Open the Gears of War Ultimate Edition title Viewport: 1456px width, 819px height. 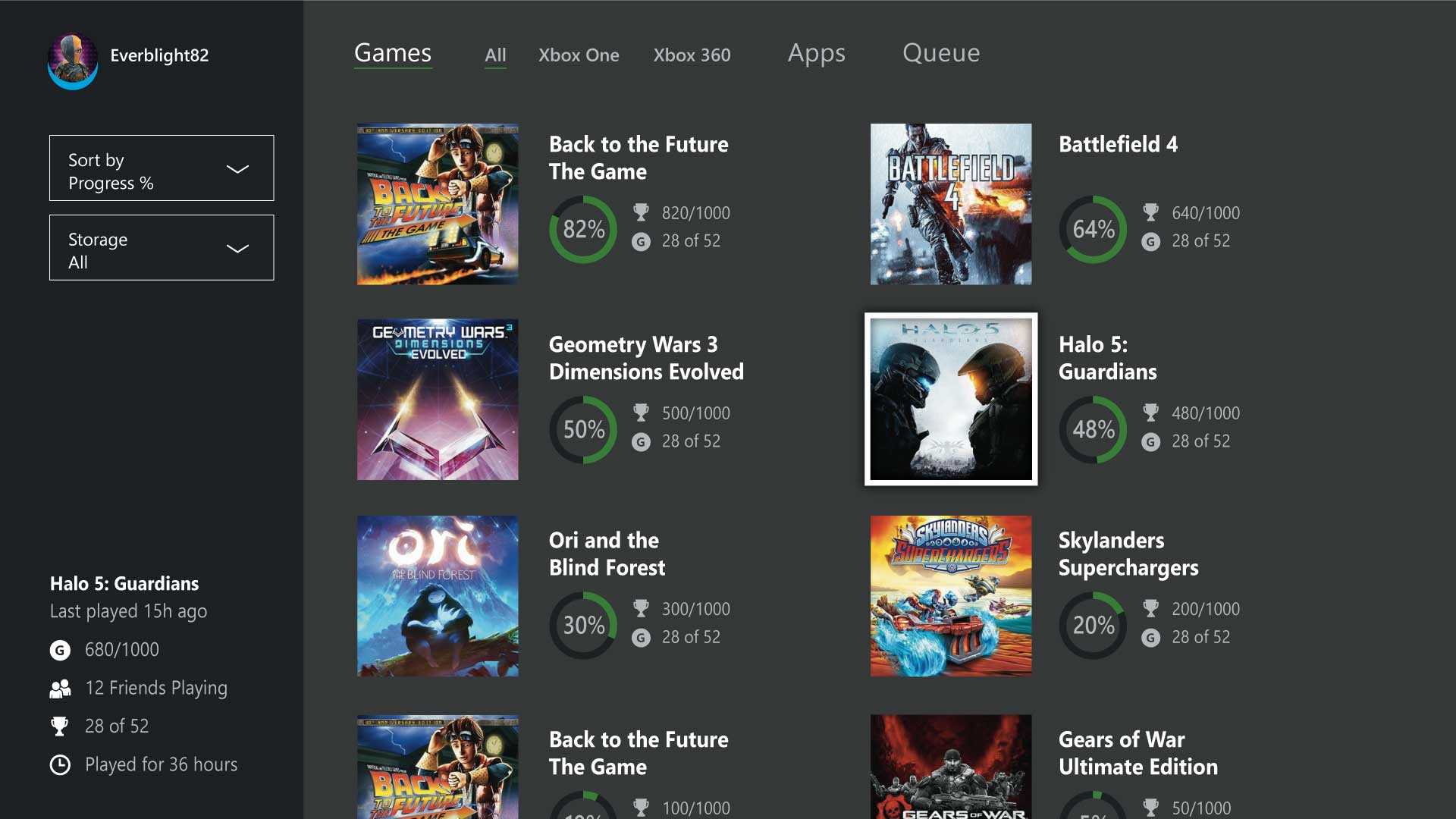click(x=1138, y=753)
